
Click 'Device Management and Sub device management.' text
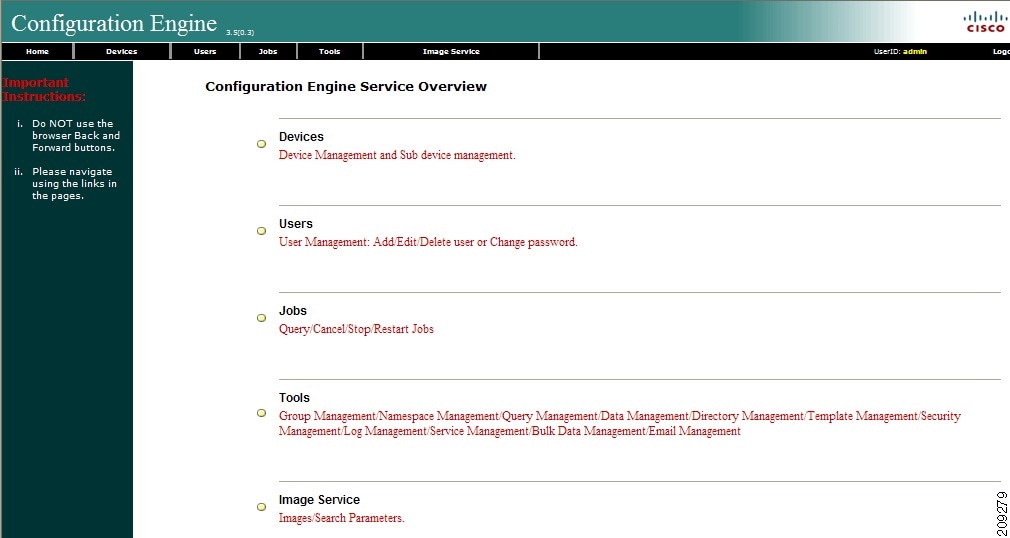click(x=397, y=155)
